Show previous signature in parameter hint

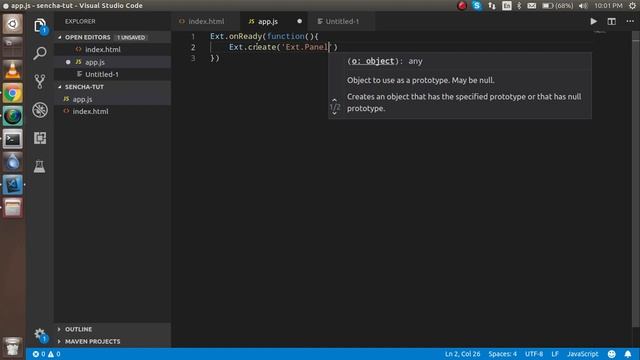334,100
